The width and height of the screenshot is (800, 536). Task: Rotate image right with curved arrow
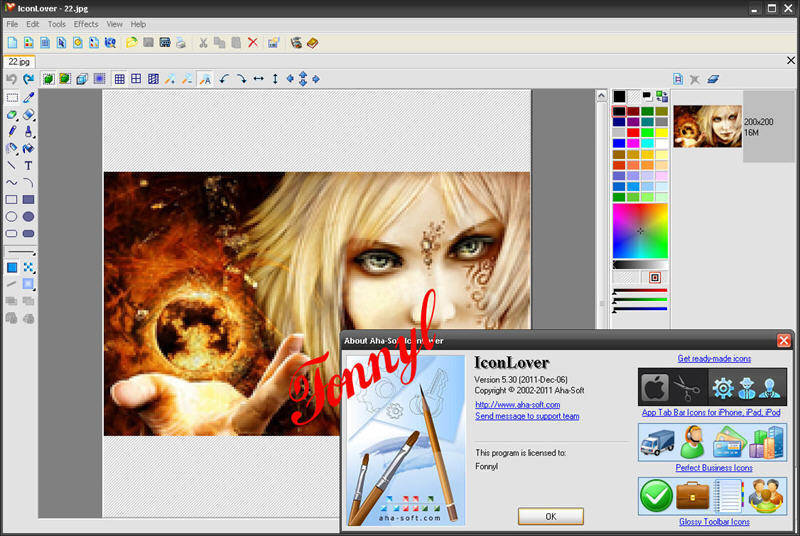click(241, 79)
